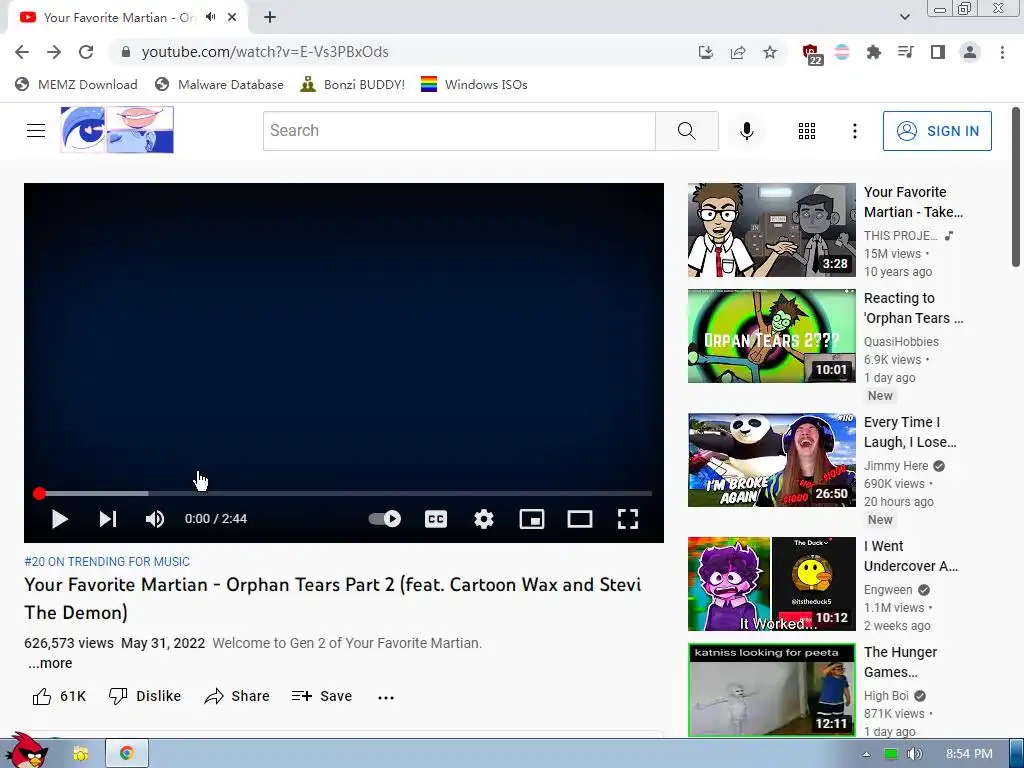The image size is (1024, 768).
Task: Open Chrome's three-dot menu
Action: (1002, 52)
